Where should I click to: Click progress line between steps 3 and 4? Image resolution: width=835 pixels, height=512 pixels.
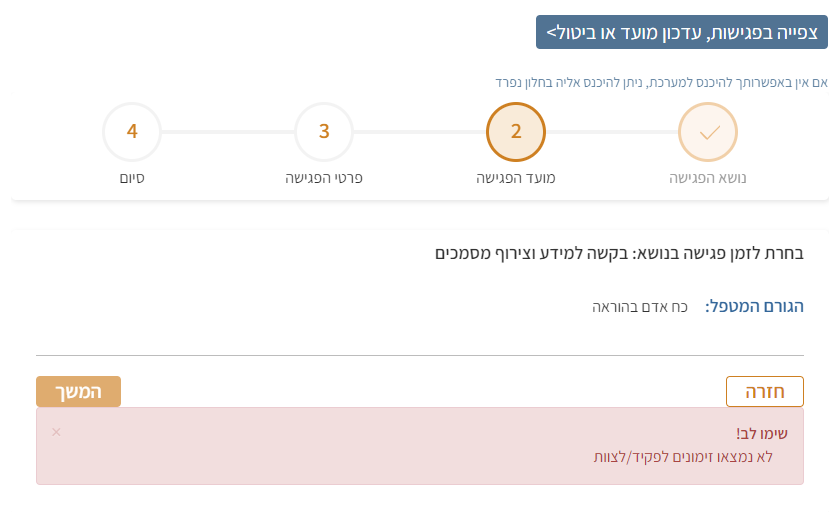point(228,132)
